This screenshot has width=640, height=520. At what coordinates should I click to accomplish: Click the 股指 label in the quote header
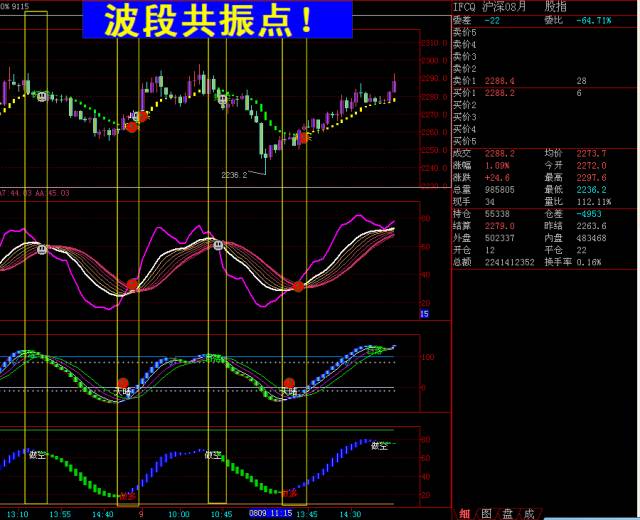[x=556, y=7]
